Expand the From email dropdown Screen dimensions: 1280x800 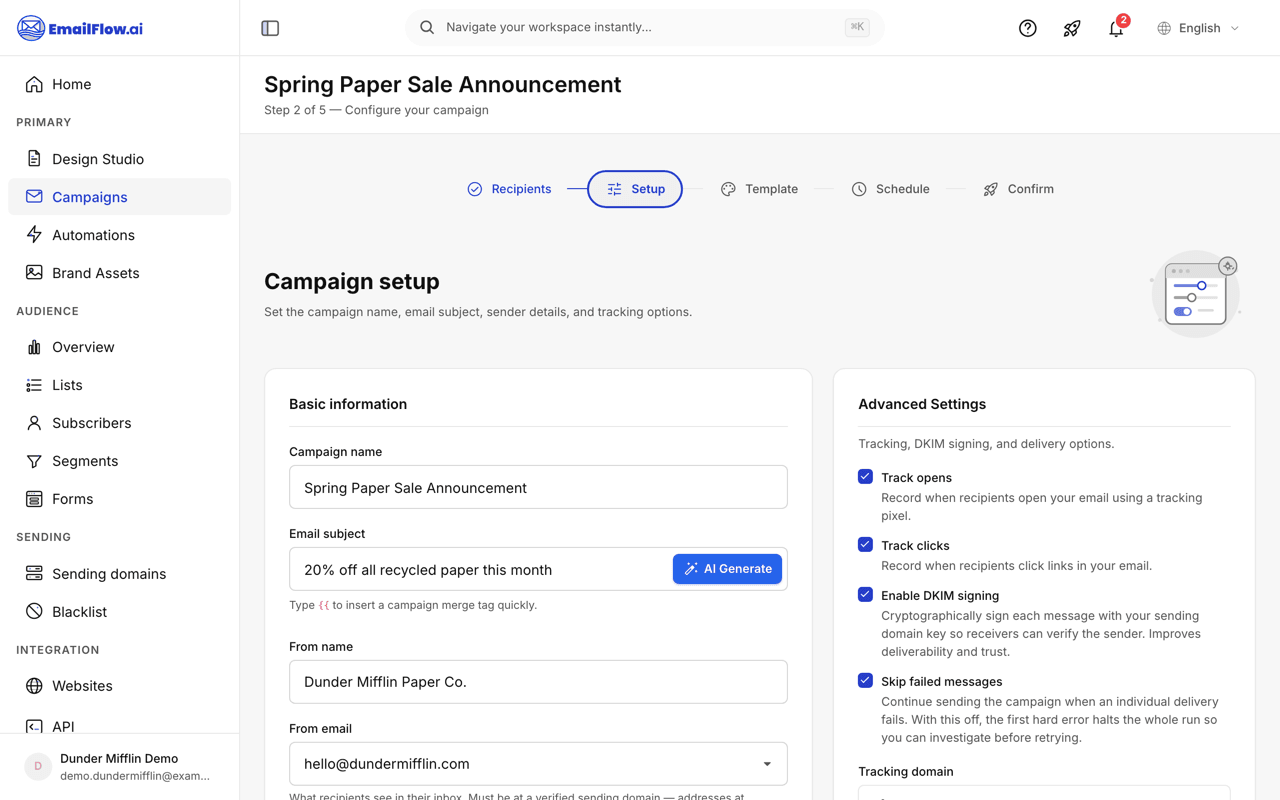[538, 763]
